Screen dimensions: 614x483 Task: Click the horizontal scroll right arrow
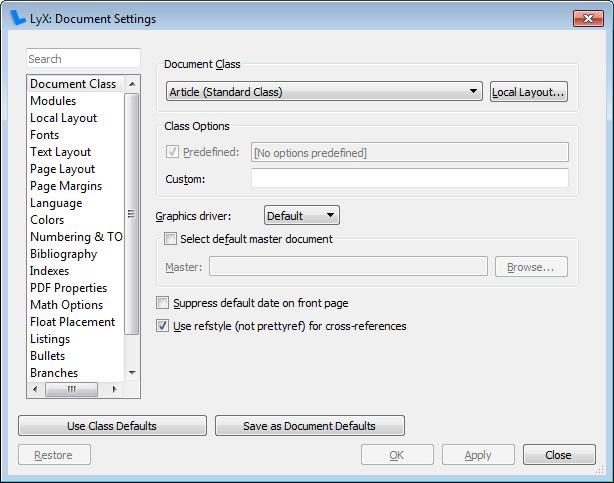(x=114, y=389)
